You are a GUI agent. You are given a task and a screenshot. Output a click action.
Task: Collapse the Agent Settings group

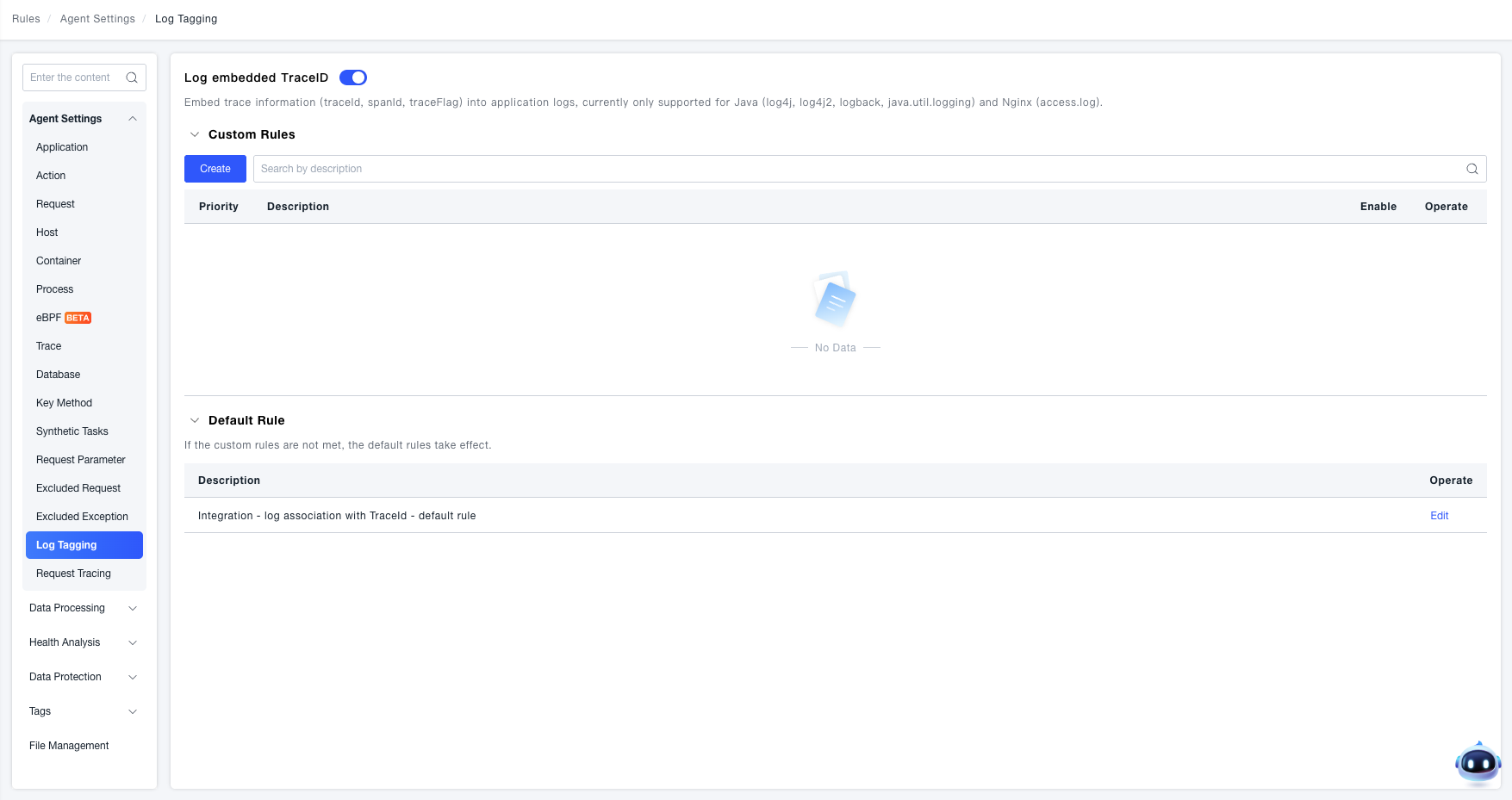[132, 118]
